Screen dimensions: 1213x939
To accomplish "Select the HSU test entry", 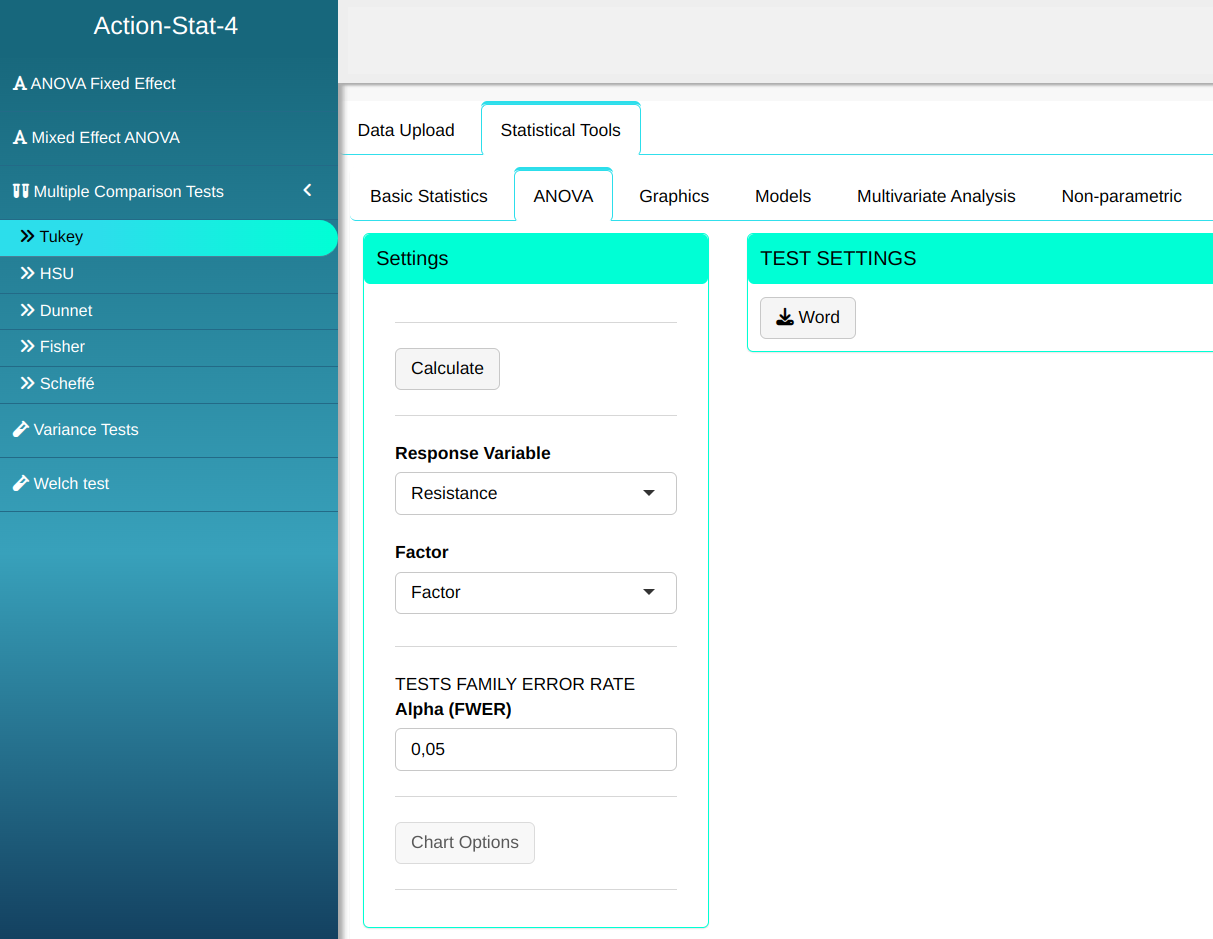I will pyautogui.click(x=56, y=274).
